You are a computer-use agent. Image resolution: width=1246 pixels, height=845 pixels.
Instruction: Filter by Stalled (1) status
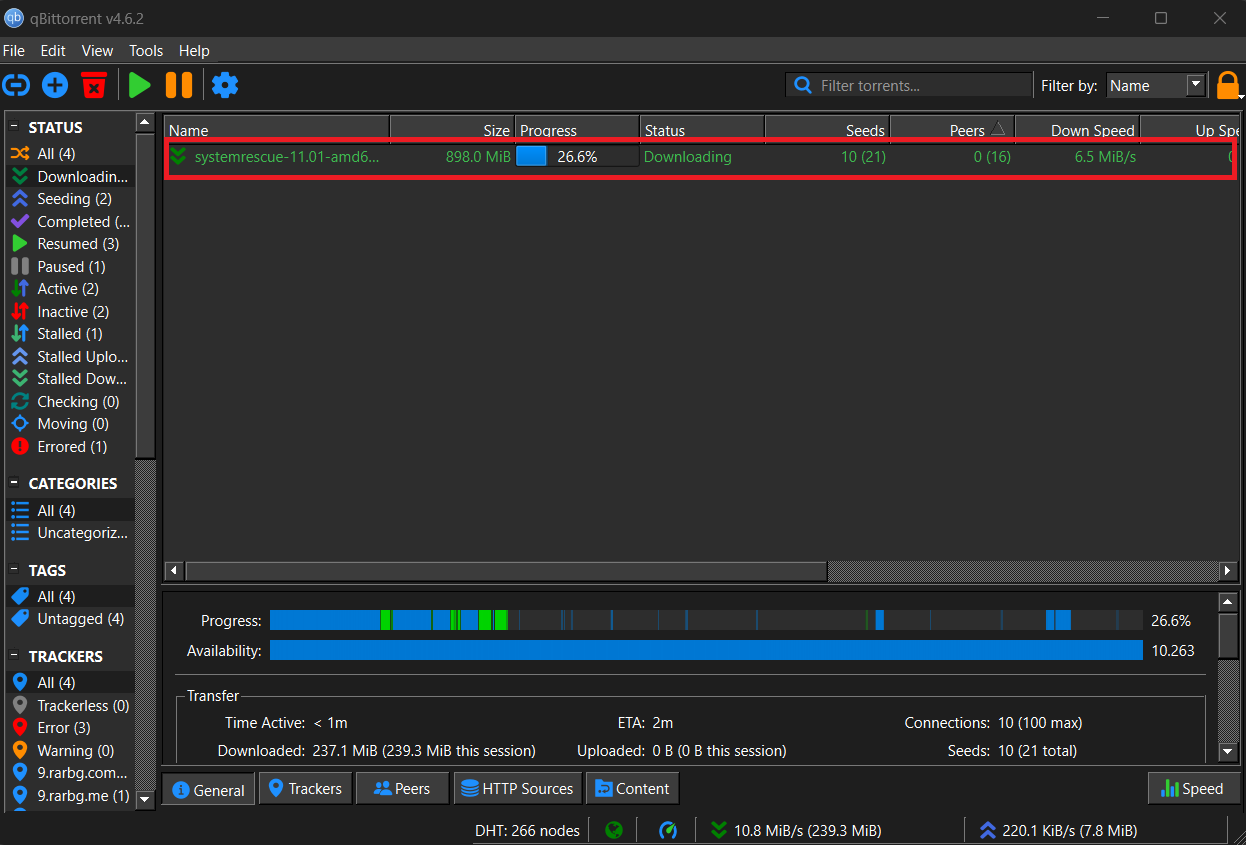[x=70, y=334]
